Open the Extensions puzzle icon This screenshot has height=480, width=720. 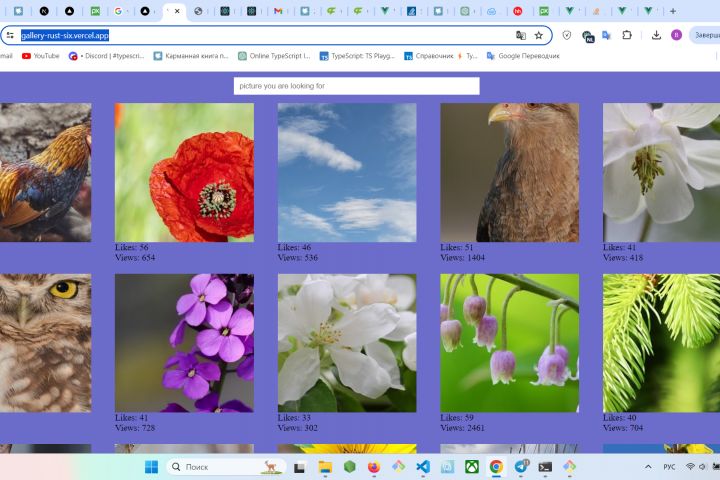tap(627, 35)
